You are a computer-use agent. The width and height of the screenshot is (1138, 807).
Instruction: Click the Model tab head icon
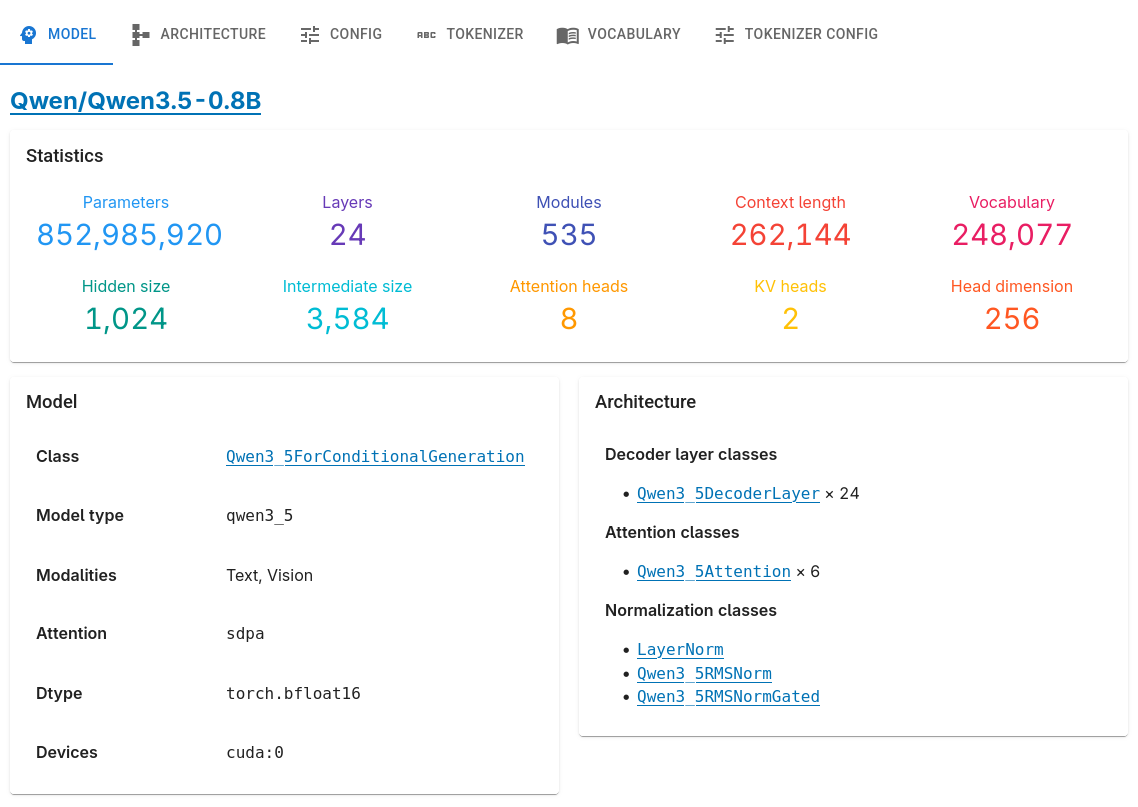tap(28, 34)
